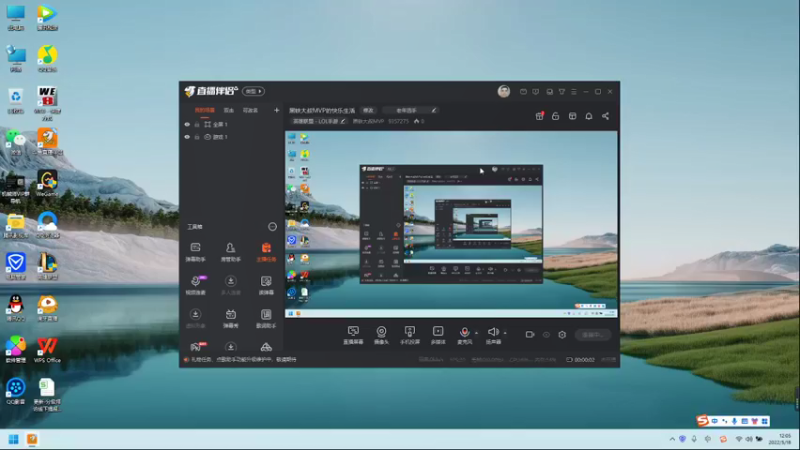Click the notice text in the status bar

point(243,360)
